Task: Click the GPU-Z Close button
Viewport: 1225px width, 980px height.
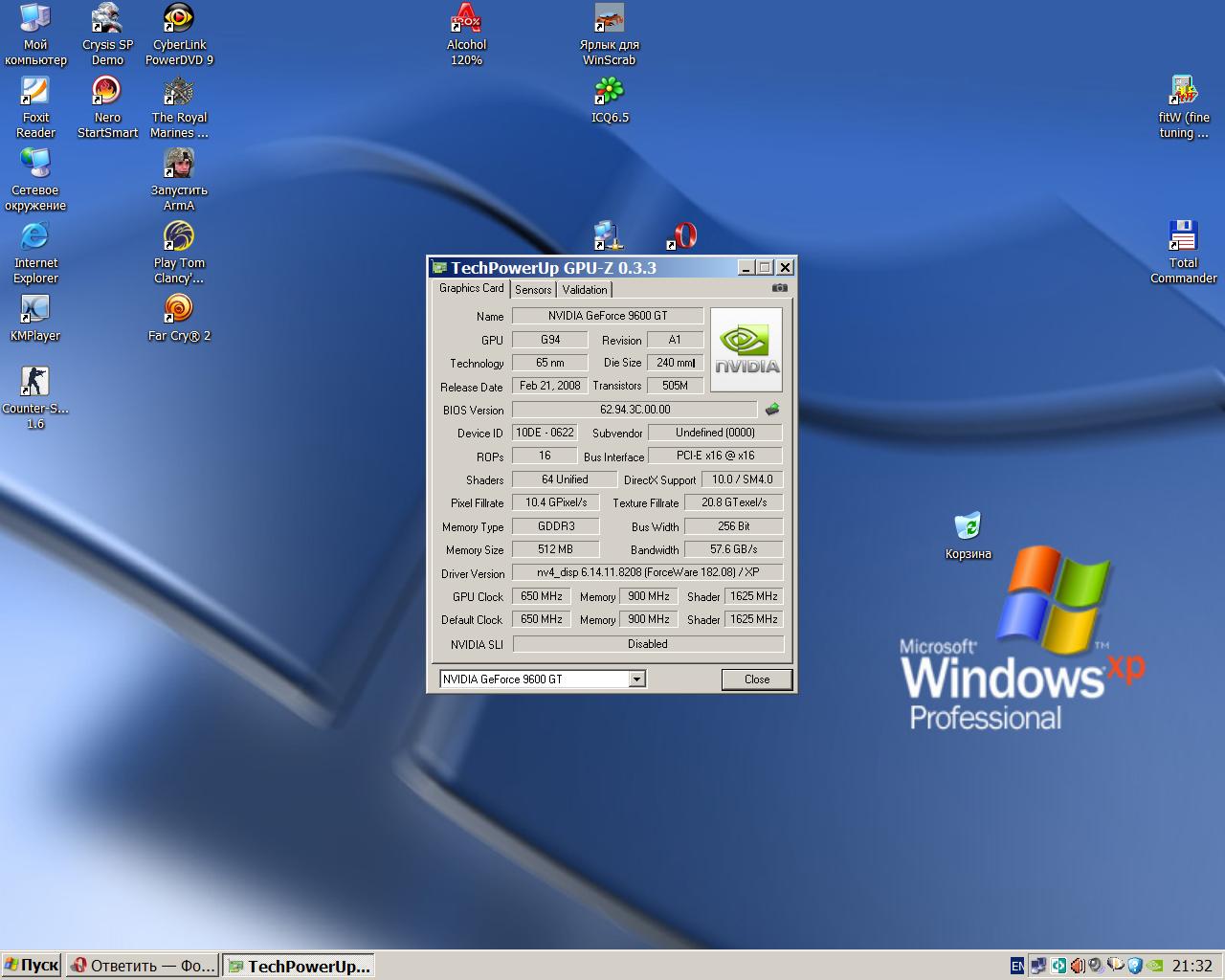Action: tap(756, 679)
